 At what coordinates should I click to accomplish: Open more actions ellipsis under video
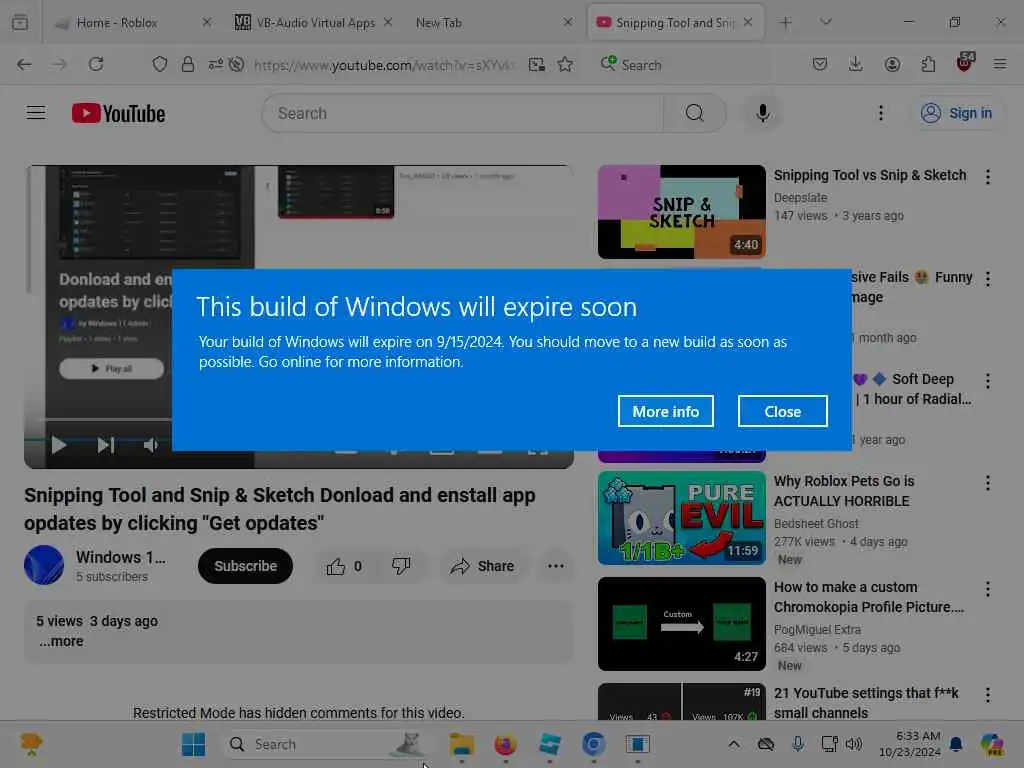[x=556, y=566]
